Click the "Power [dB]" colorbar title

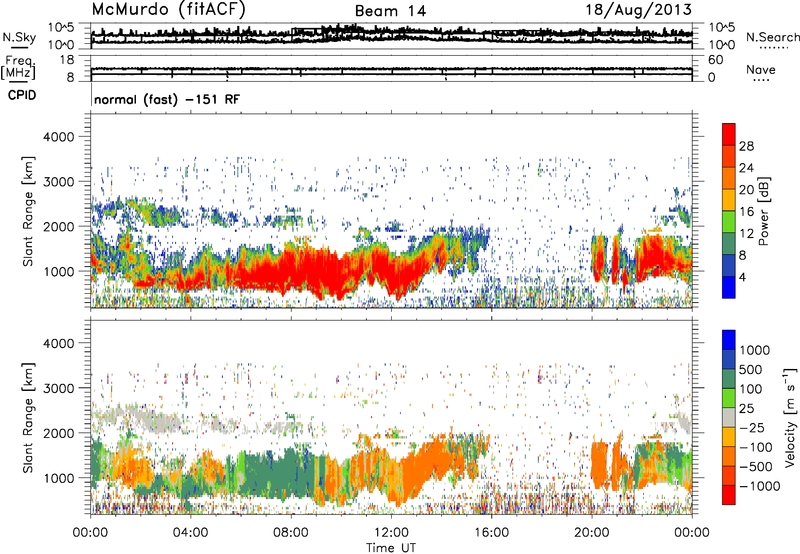pyautogui.click(x=763, y=211)
